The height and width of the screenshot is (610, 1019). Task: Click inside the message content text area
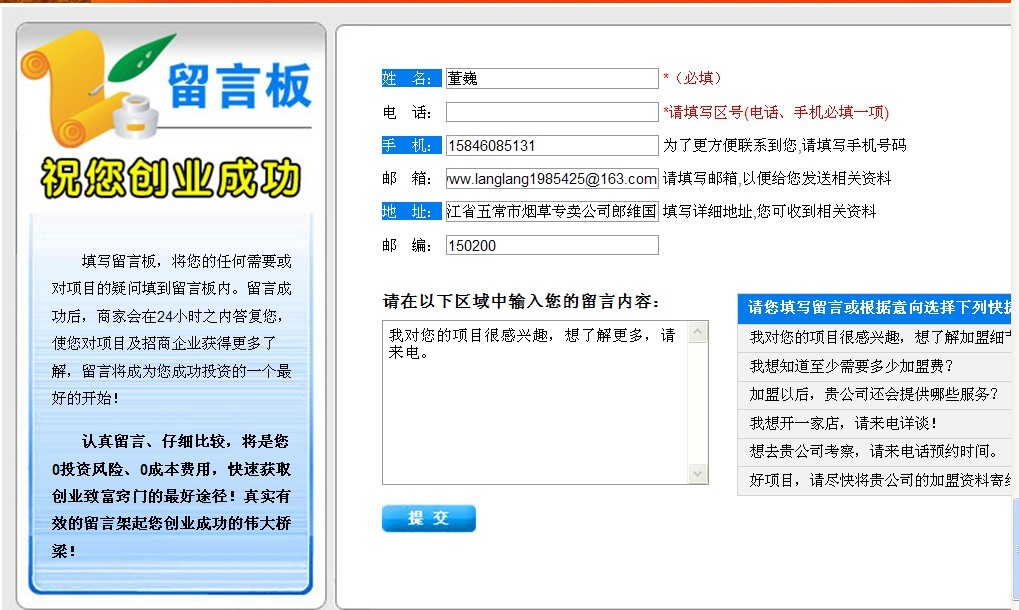coord(535,403)
